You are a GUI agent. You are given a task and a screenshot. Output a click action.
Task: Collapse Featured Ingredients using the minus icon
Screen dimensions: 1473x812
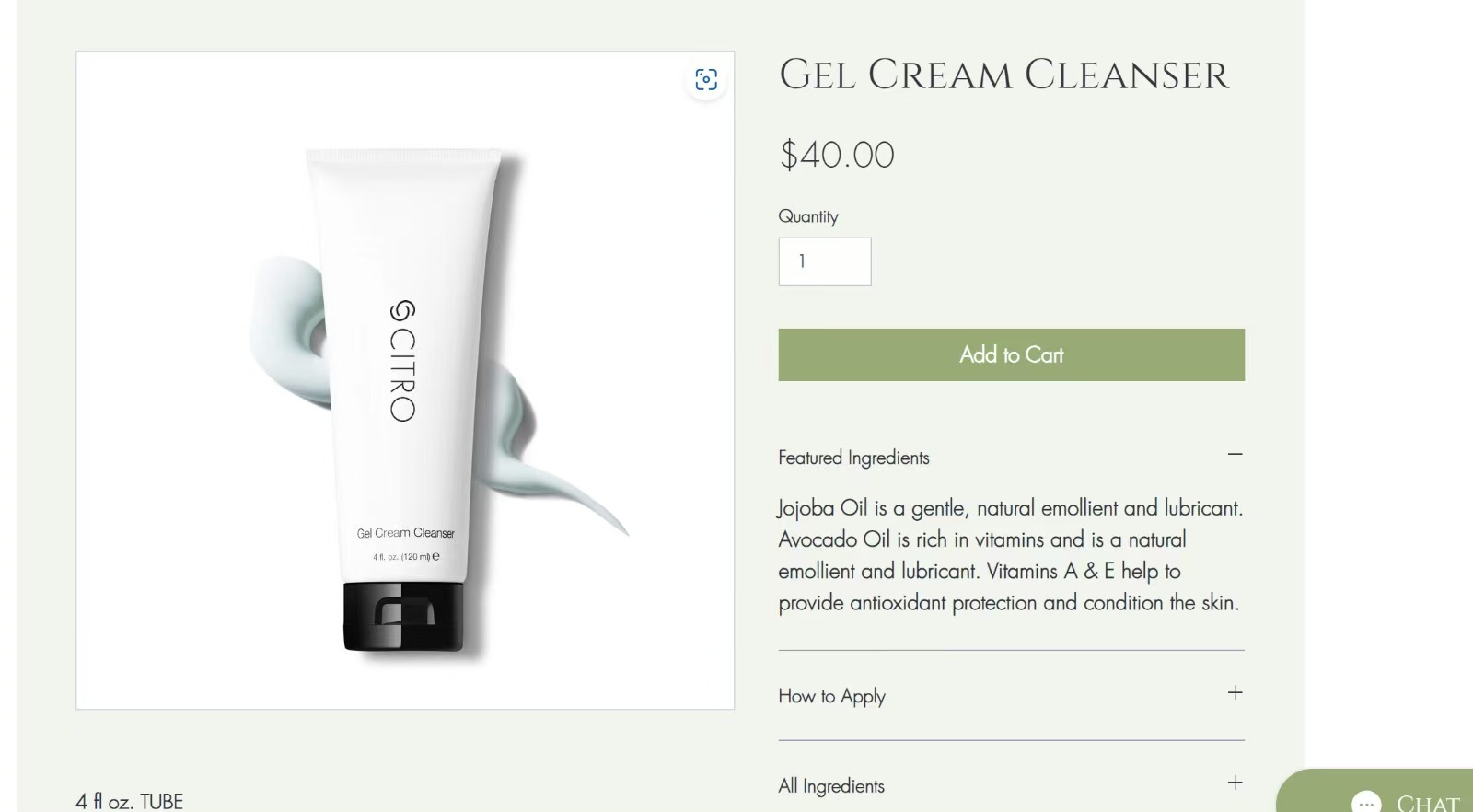tap(1235, 454)
